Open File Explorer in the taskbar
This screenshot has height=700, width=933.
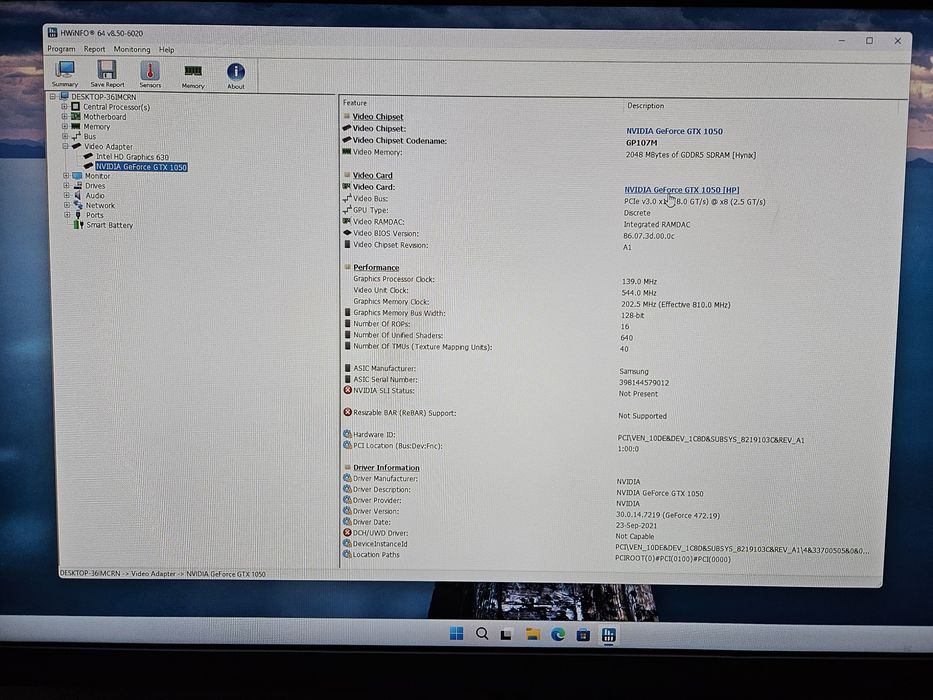[x=533, y=635]
